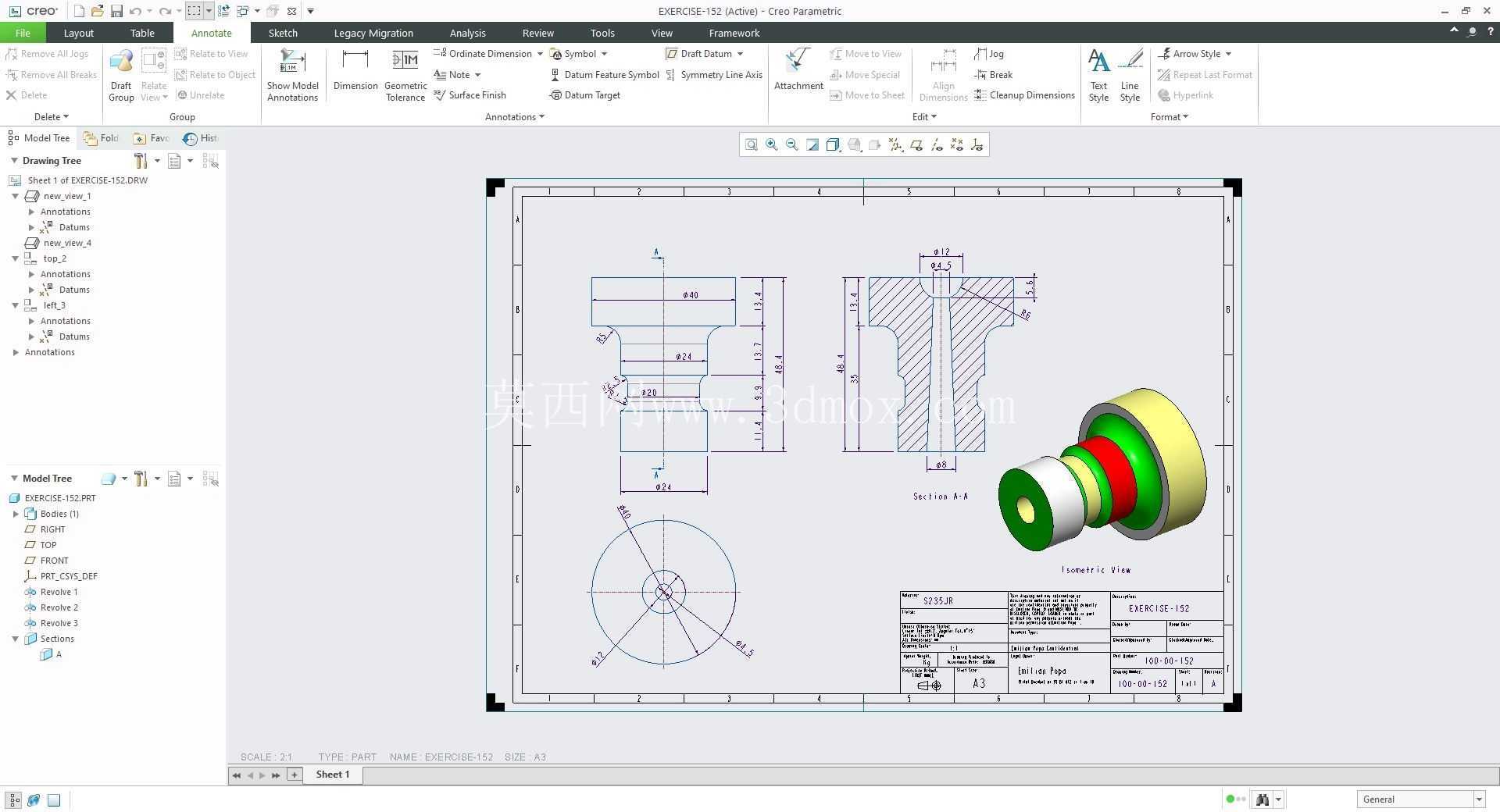Open the Line Style tool
1500x812 pixels.
point(1130,75)
